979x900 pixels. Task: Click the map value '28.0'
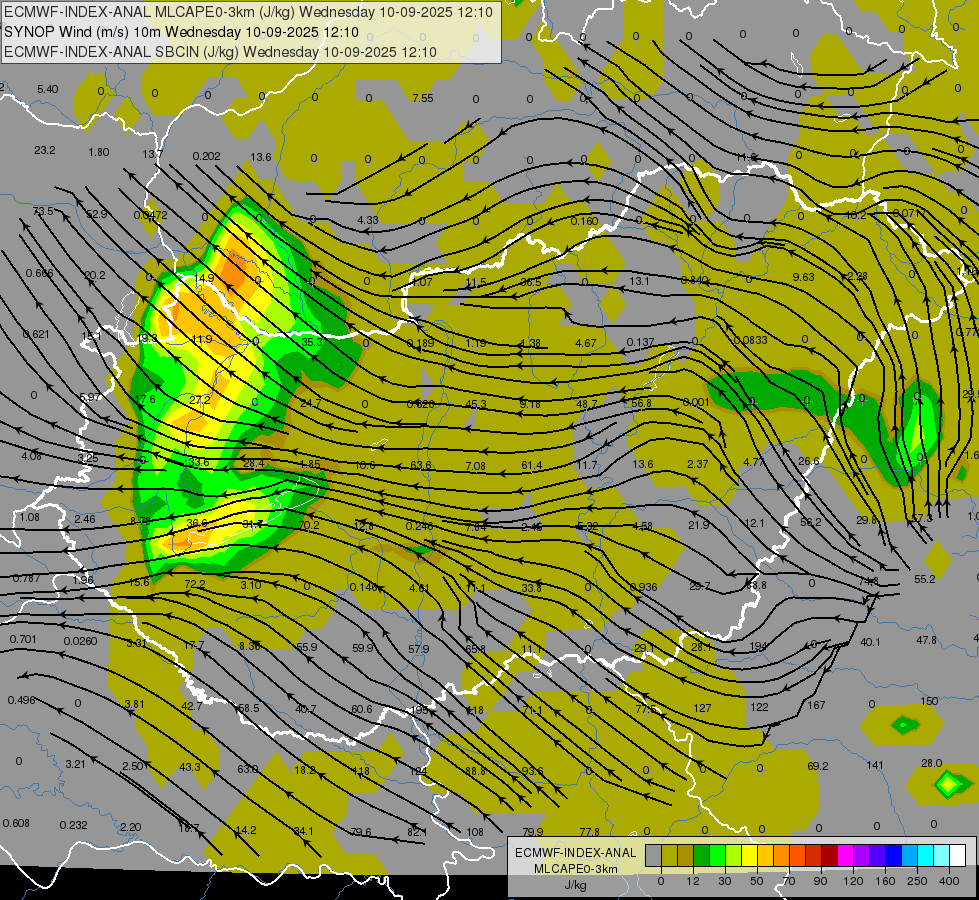[x=932, y=763]
